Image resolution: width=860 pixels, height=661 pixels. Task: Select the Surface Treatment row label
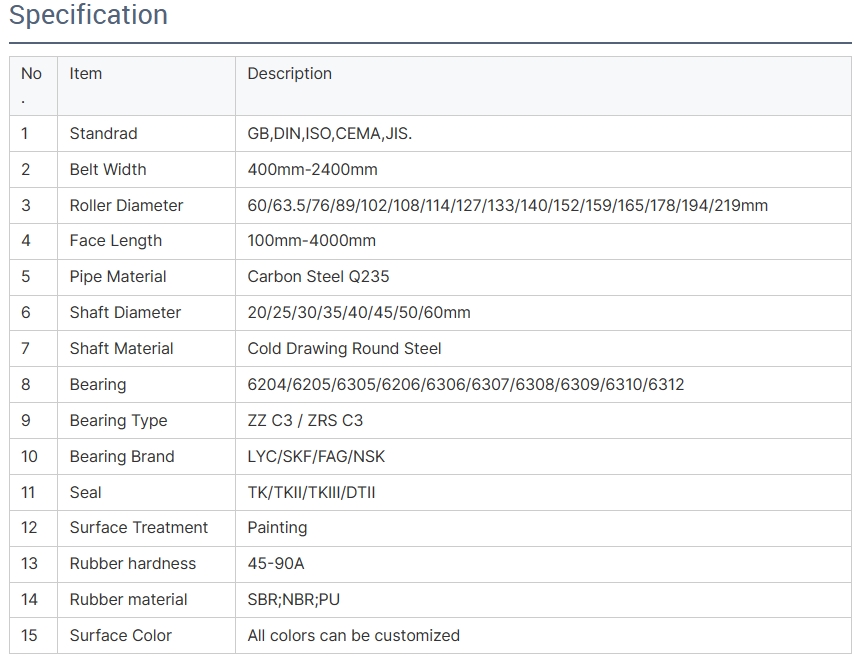click(x=138, y=528)
